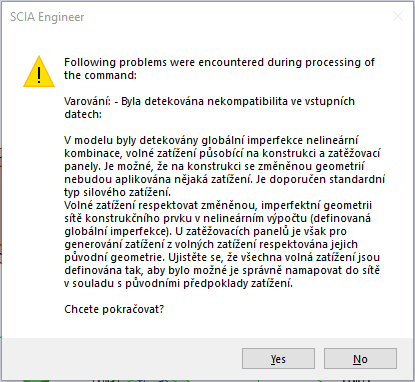
Task: Click the 'Volné zatížení respektovat změněnou' line
Action: click(x=218, y=205)
